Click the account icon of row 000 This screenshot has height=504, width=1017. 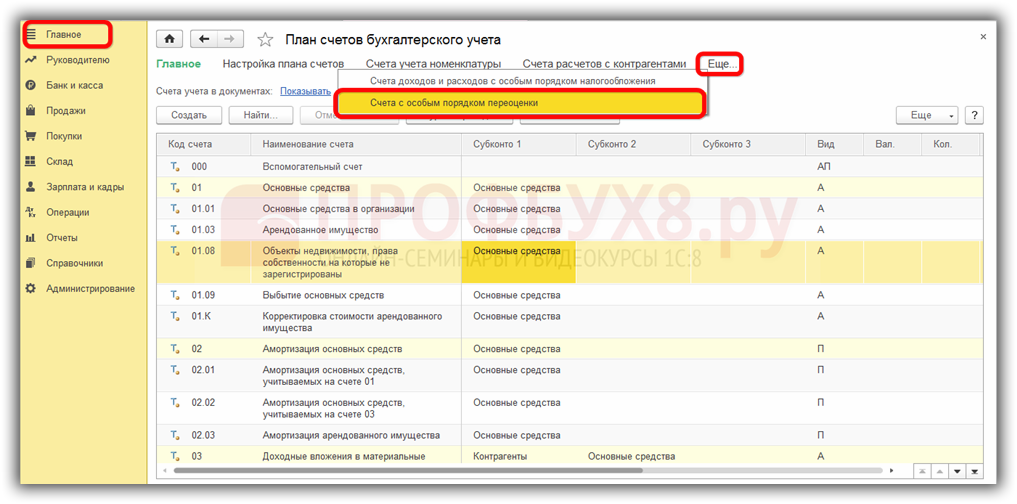pos(175,167)
